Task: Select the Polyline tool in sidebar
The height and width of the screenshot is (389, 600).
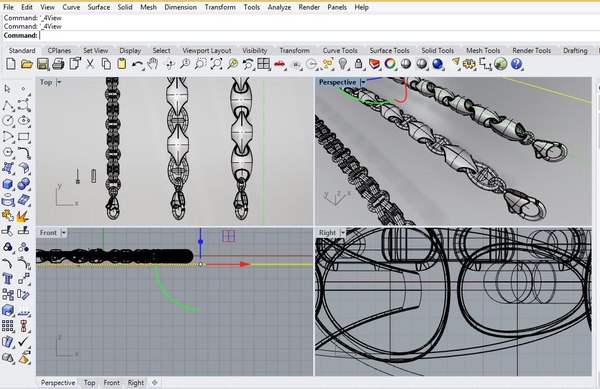Action: point(8,105)
